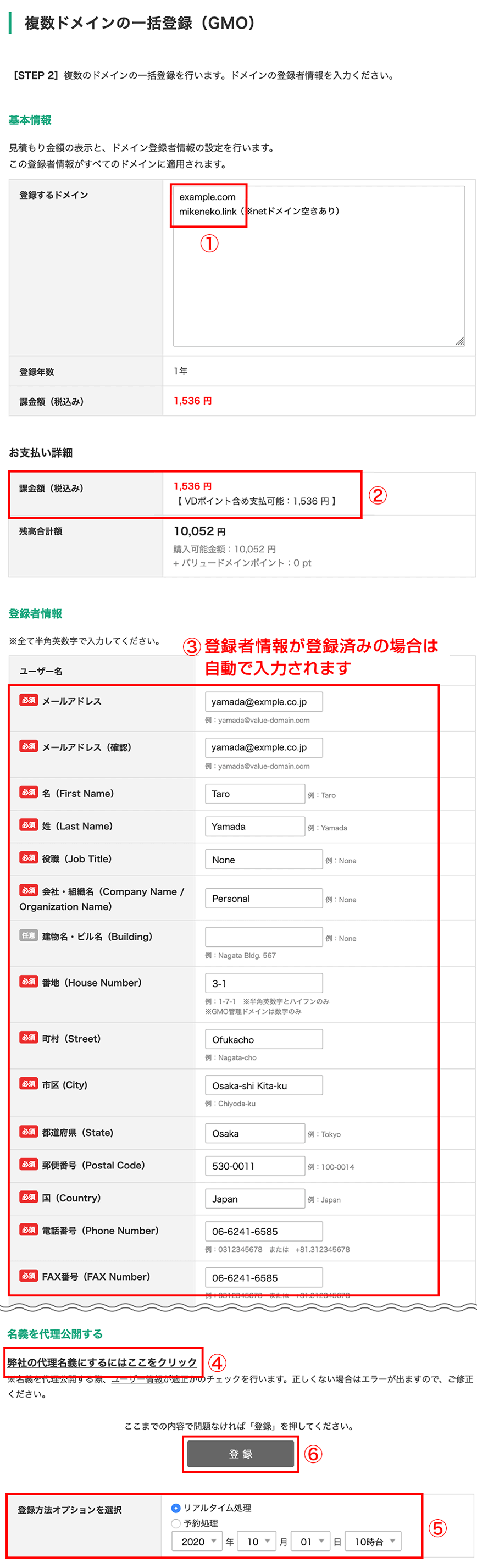Click the First Name field containing Taro

pos(255,794)
